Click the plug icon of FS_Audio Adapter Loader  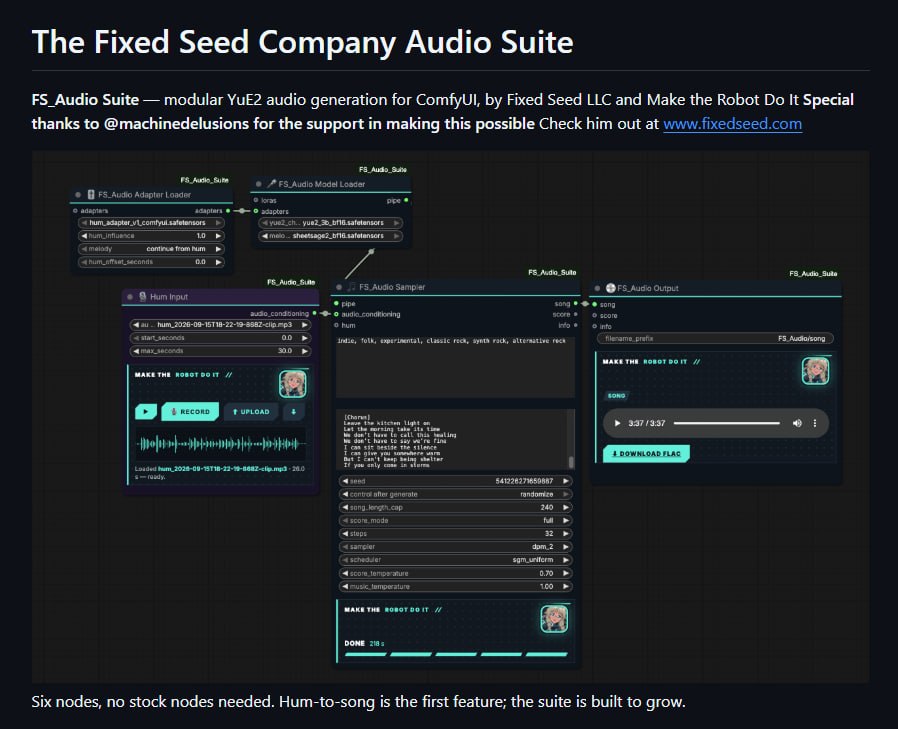pyautogui.click(x=91, y=195)
